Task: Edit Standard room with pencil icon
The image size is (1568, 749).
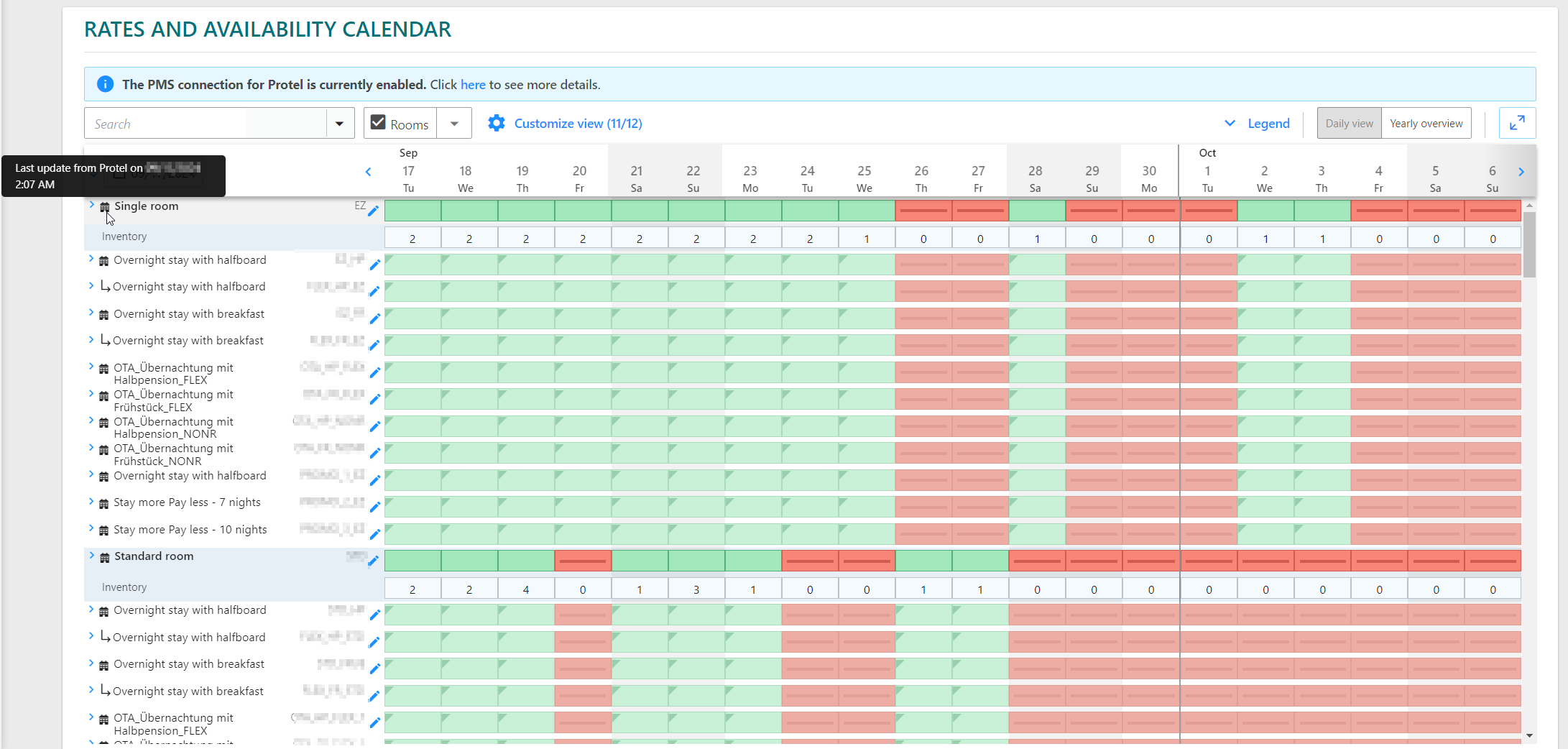Action: click(x=374, y=561)
